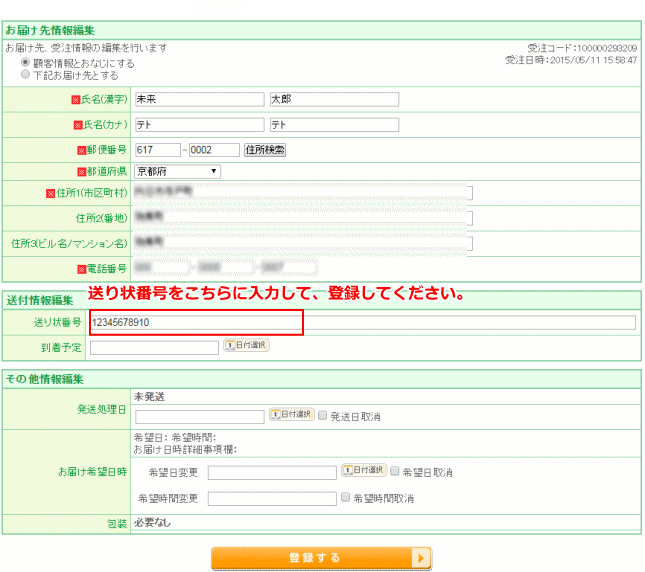Select '顧客情報とおなじにする' radio option
This screenshot has width=645, height=572.
[x=26, y=63]
